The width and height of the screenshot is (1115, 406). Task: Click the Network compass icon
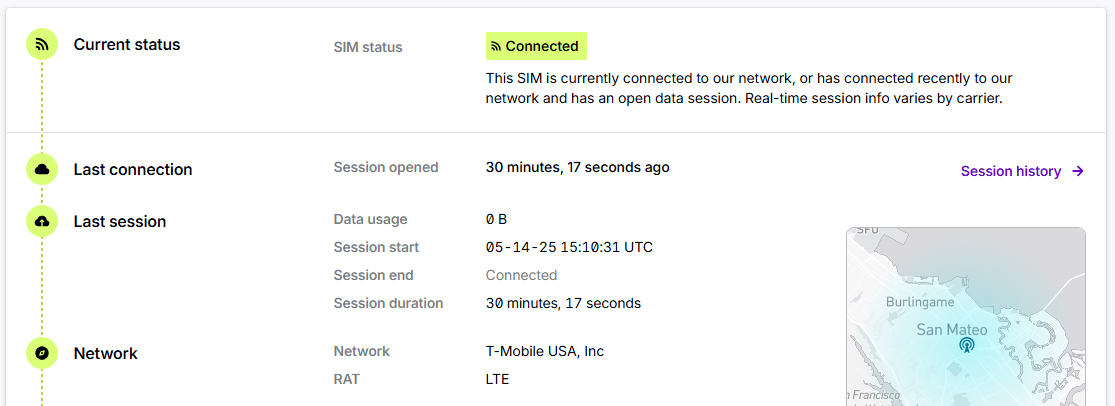tap(42, 353)
